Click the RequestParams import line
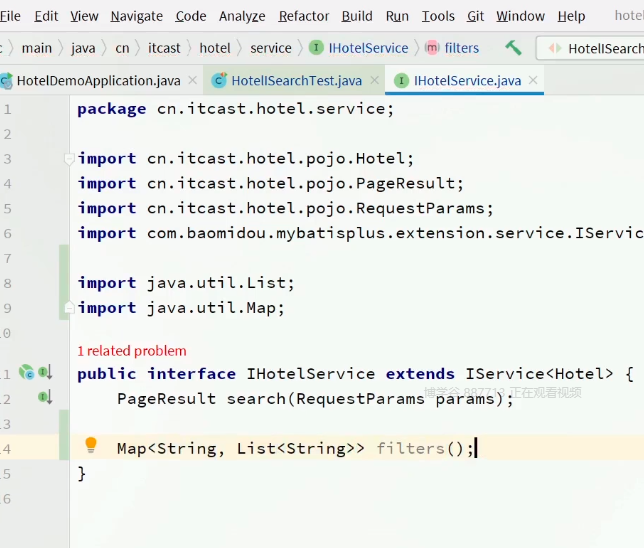The width and height of the screenshot is (644, 548). pyautogui.click(x=285, y=208)
